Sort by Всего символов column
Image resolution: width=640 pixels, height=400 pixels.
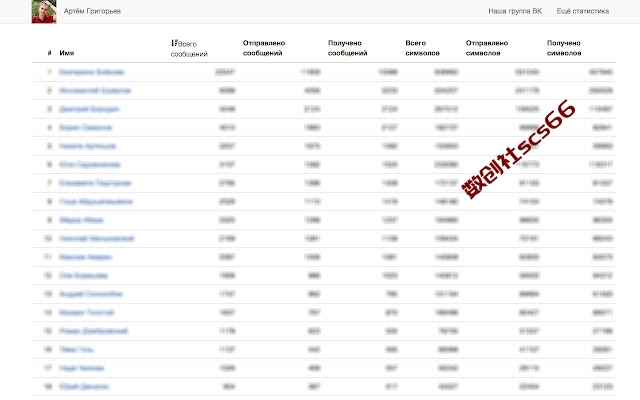point(422,48)
